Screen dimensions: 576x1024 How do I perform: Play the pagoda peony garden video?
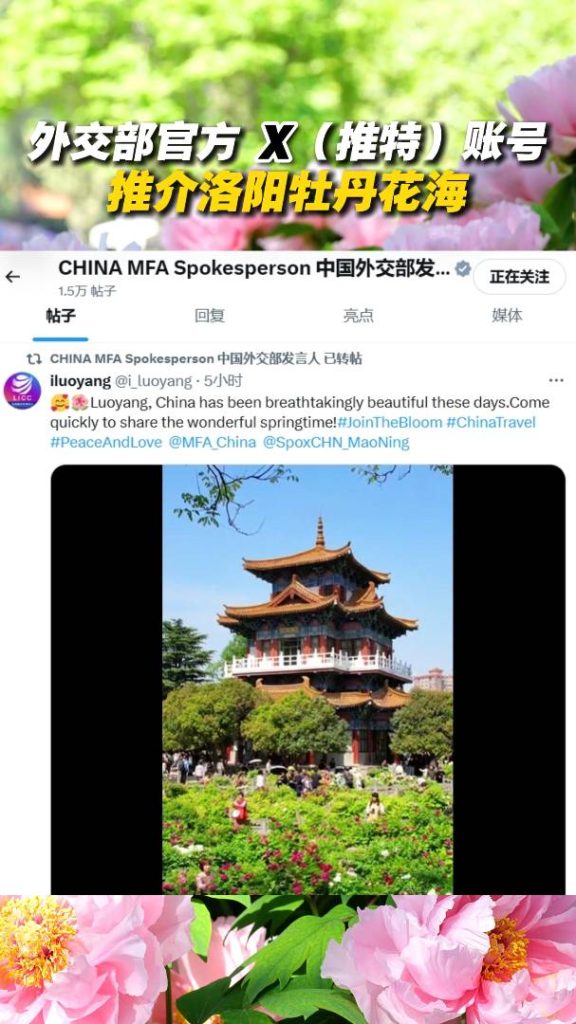(x=308, y=679)
